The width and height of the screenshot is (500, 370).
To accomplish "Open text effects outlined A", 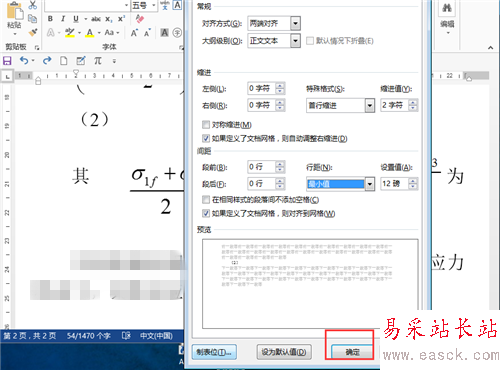I will (50, 32).
